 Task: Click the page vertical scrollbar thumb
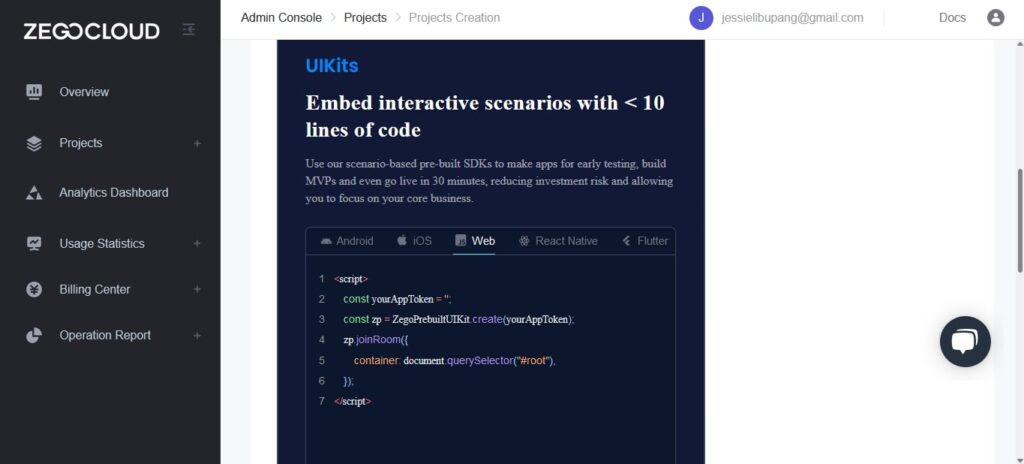pyautogui.click(x=1019, y=220)
